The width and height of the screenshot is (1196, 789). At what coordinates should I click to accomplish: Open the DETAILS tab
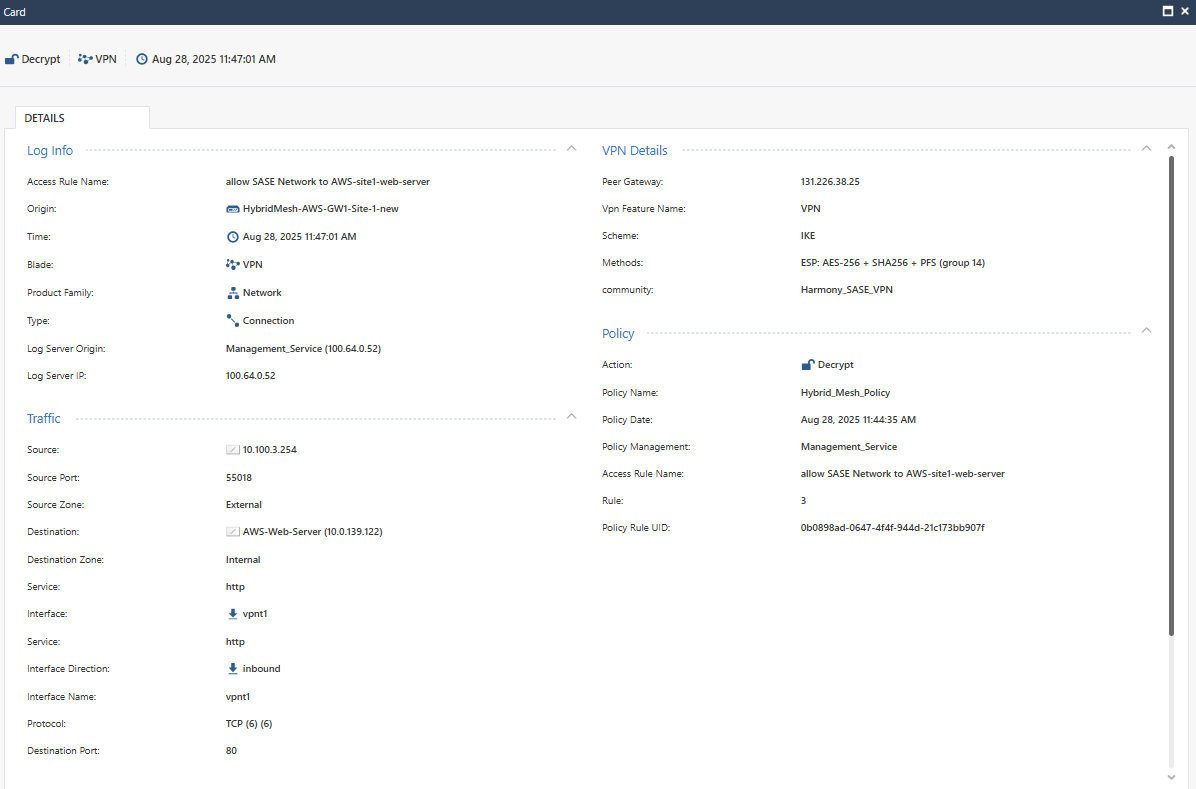click(45, 118)
